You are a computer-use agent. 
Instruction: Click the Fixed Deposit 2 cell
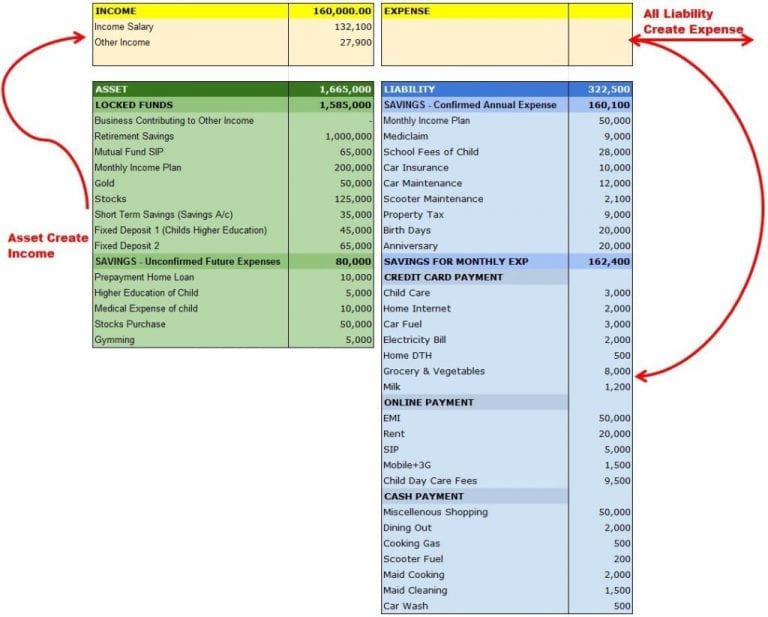click(x=128, y=245)
